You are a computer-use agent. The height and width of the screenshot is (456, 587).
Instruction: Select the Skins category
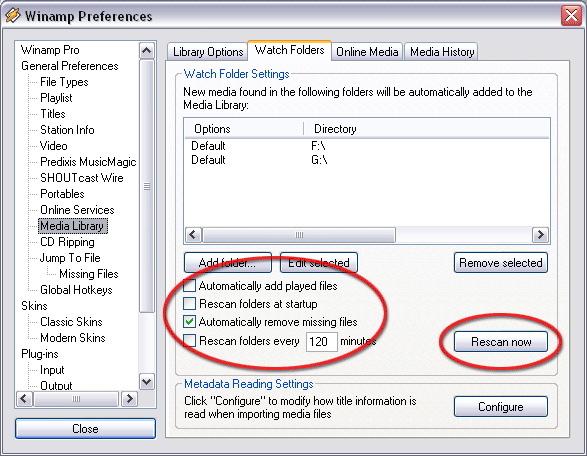pyautogui.click(x=34, y=306)
